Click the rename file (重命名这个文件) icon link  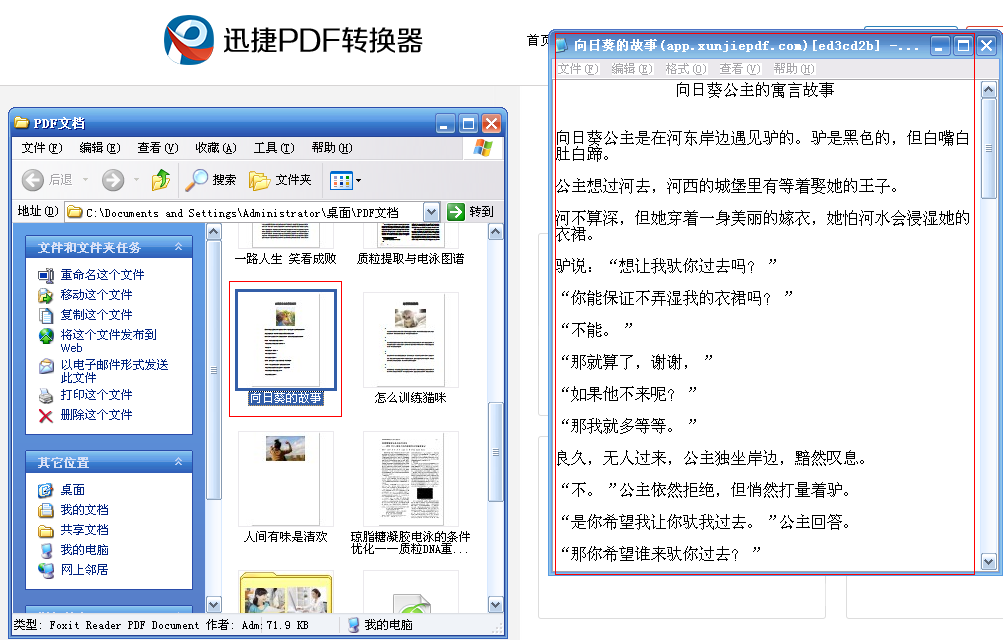pyautogui.click(x=46, y=275)
